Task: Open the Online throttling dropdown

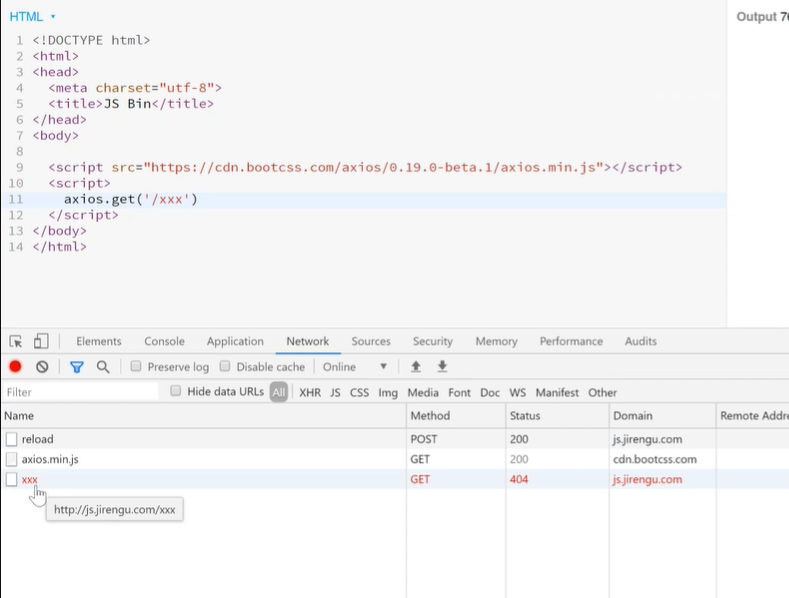Action: click(x=355, y=367)
